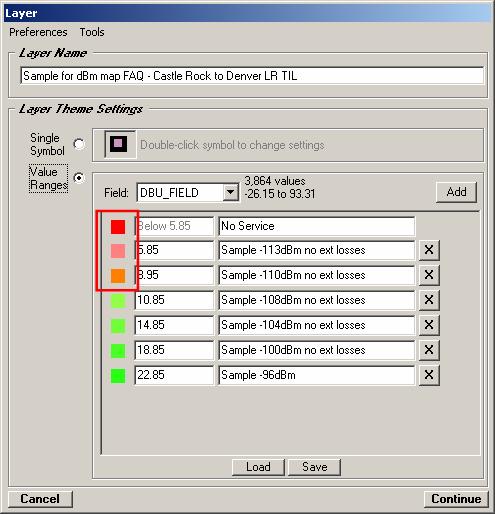The height and width of the screenshot is (514, 495).
Task: Select the Single Symbol radio button
Action: point(79,144)
